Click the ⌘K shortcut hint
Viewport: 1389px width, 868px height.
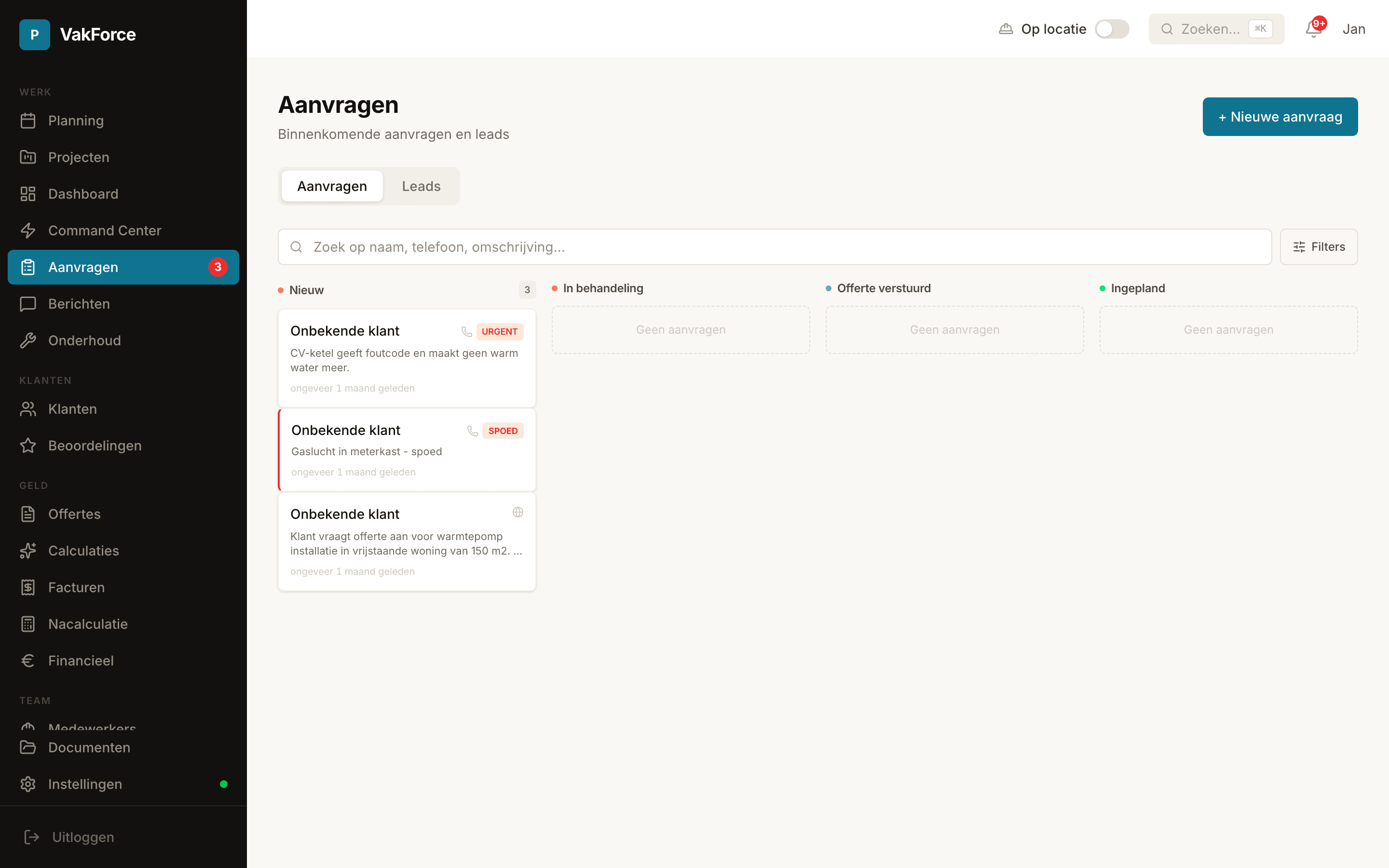coord(1260,29)
